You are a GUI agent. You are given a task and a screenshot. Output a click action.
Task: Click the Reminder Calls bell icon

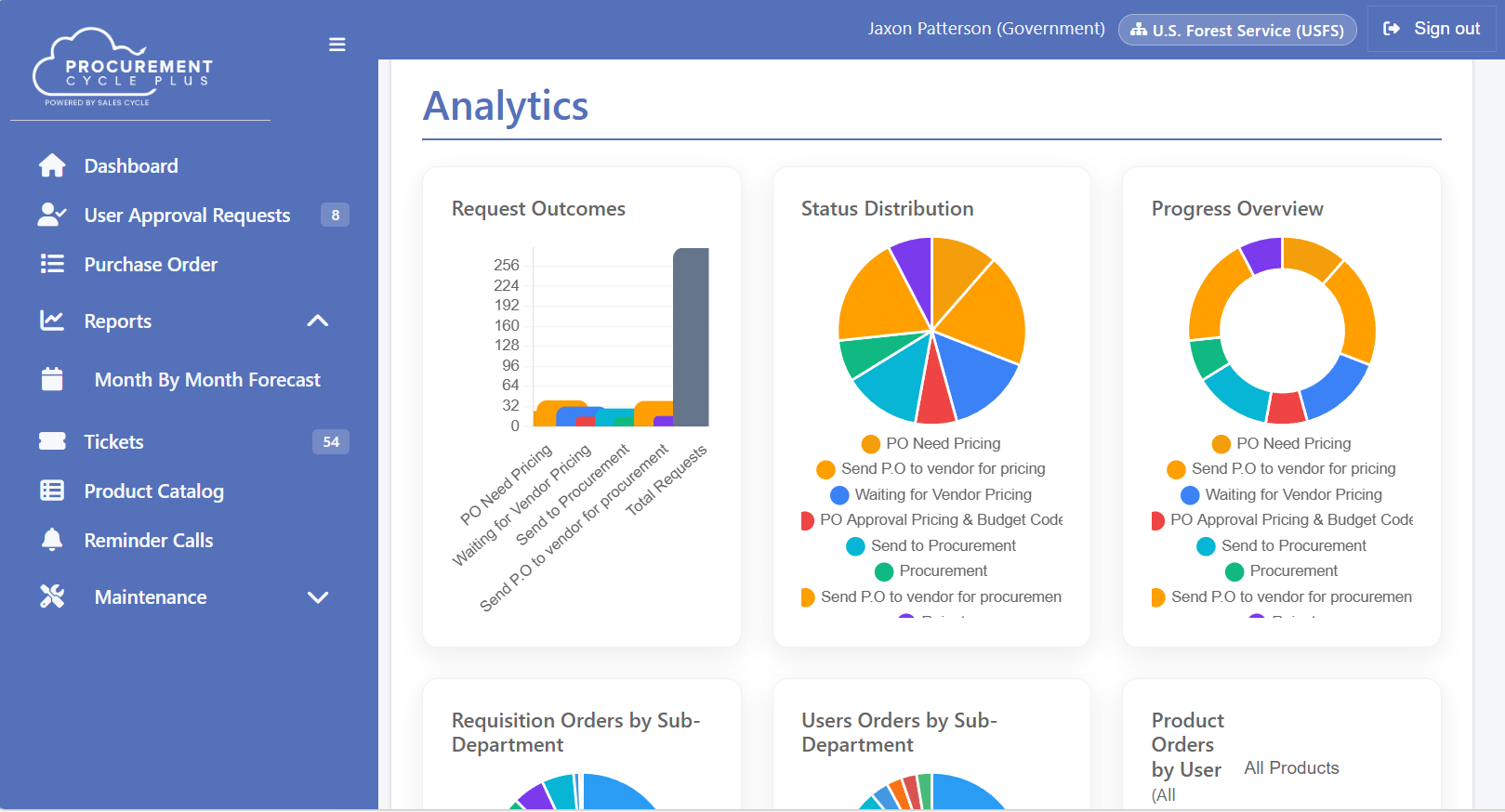pos(52,540)
